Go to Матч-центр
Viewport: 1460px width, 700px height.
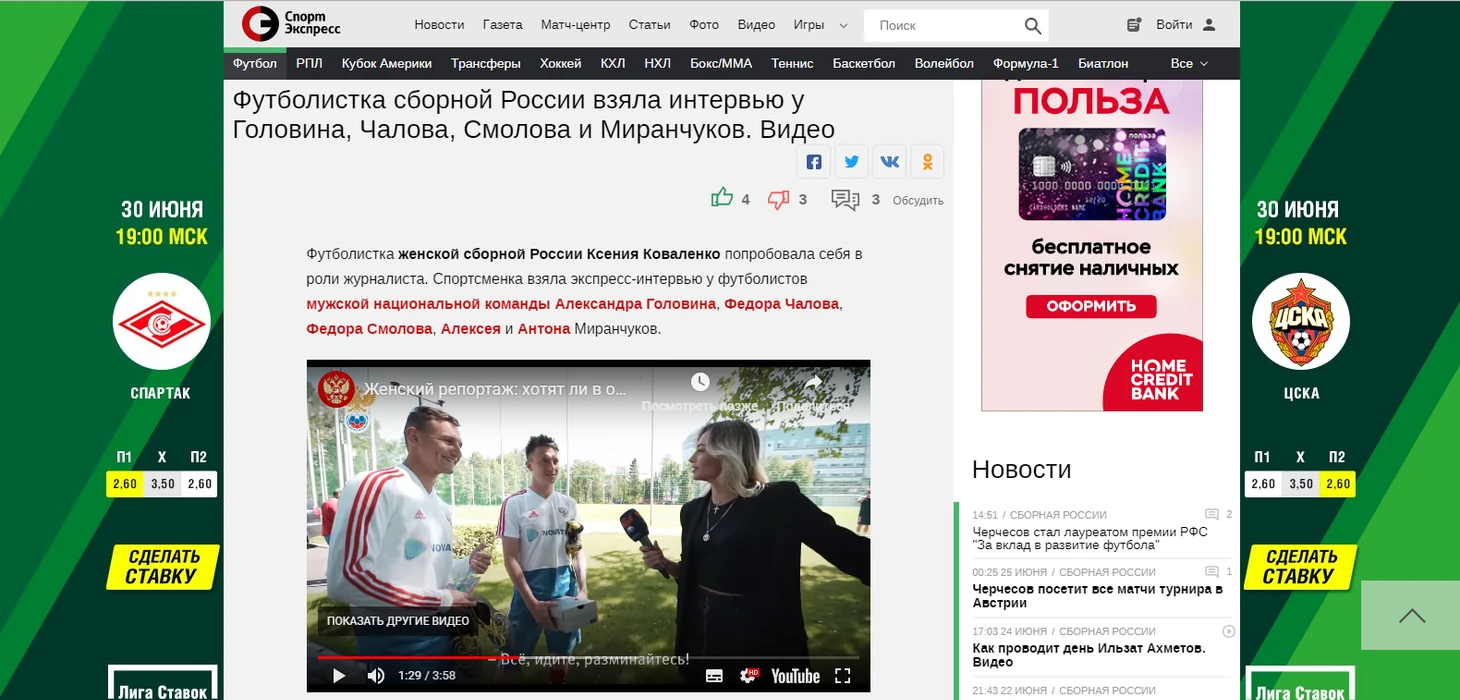click(x=575, y=25)
